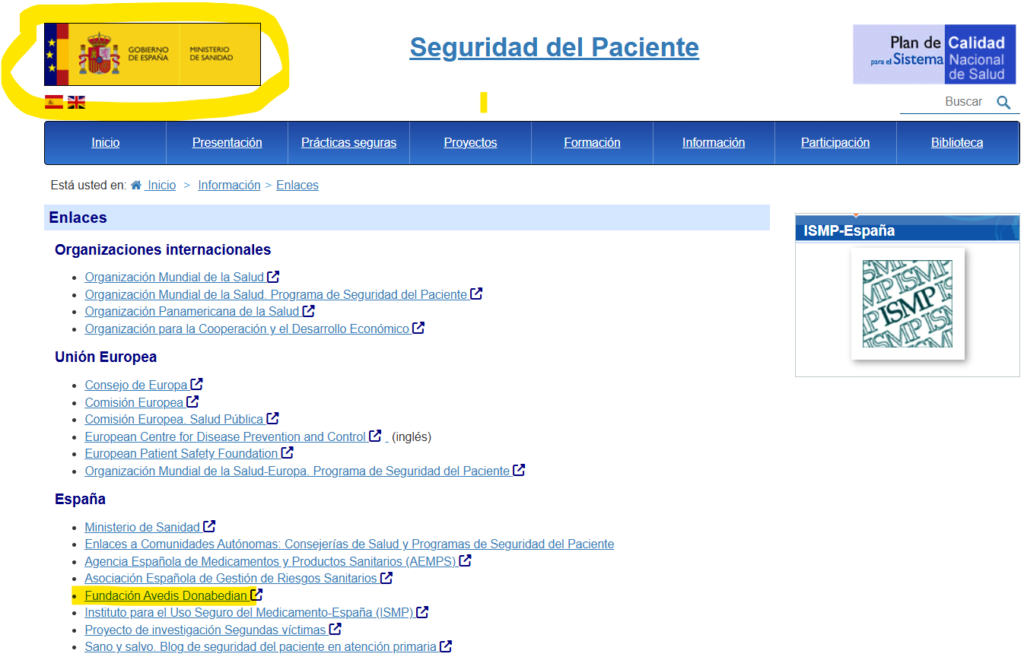Click the ISMP-España logo thumbnail
The height and width of the screenshot is (657, 1024).
point(906,305)
